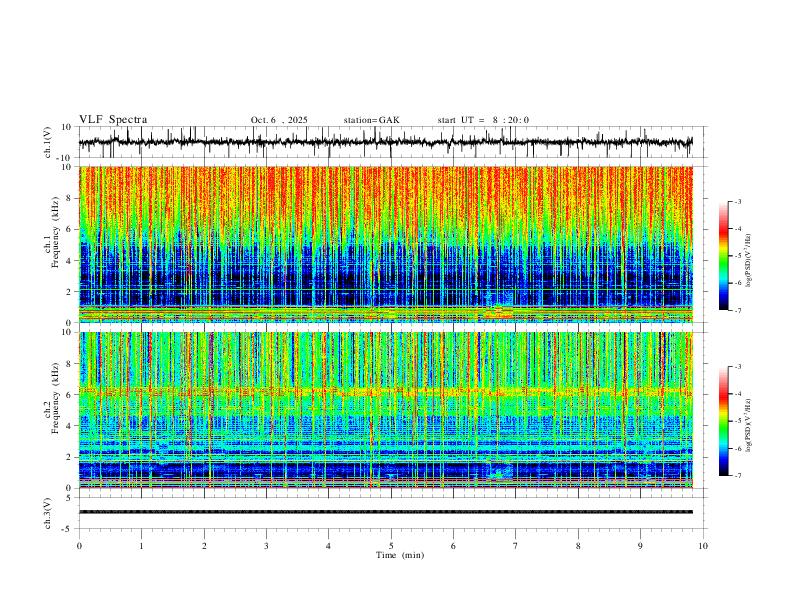Click the time axis tick label "1"
The image size is (792, 612).
pyautogui.click(x=141, y=546)
